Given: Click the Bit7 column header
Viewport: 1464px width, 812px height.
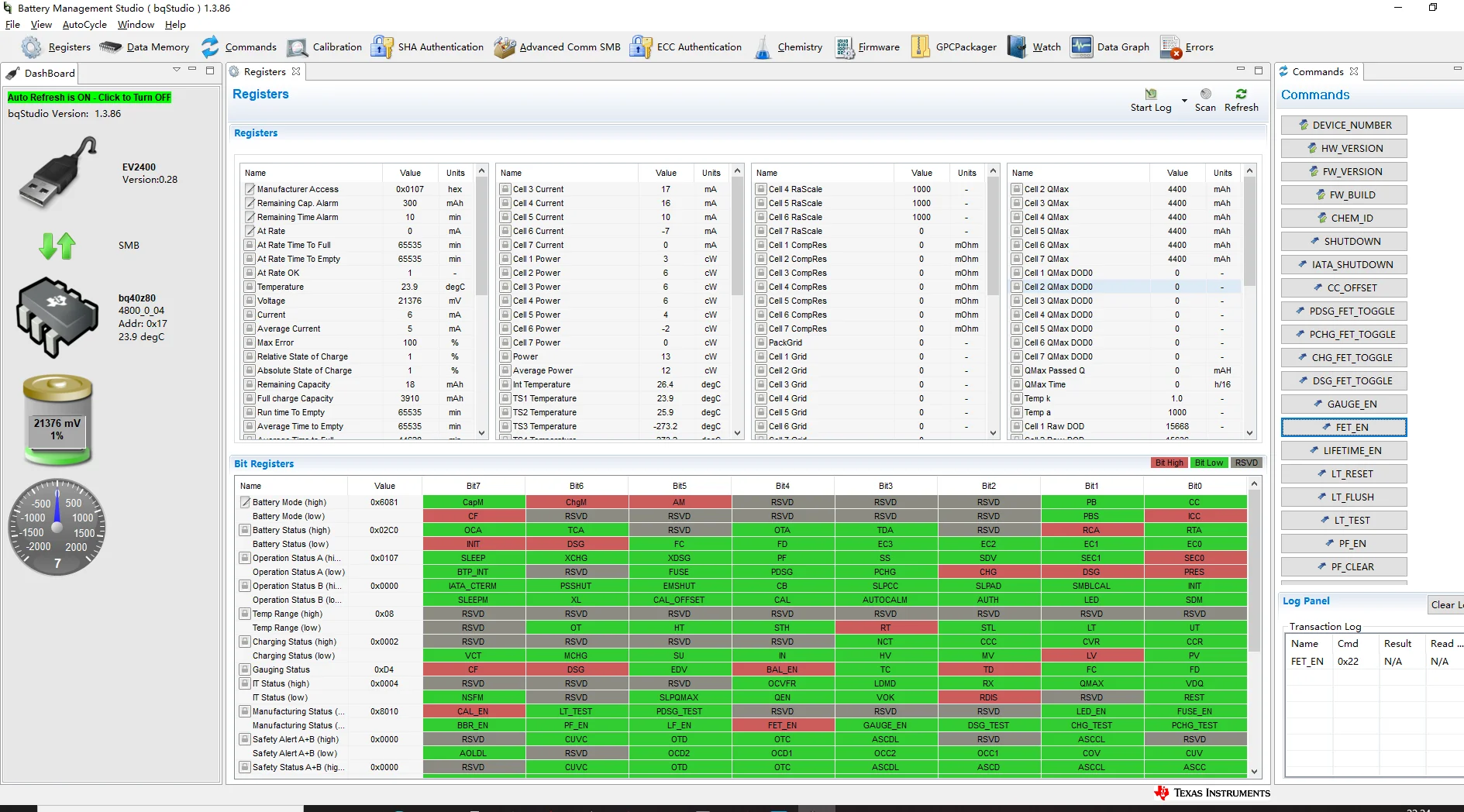Looking at the screenshot, I should (474, 486).
